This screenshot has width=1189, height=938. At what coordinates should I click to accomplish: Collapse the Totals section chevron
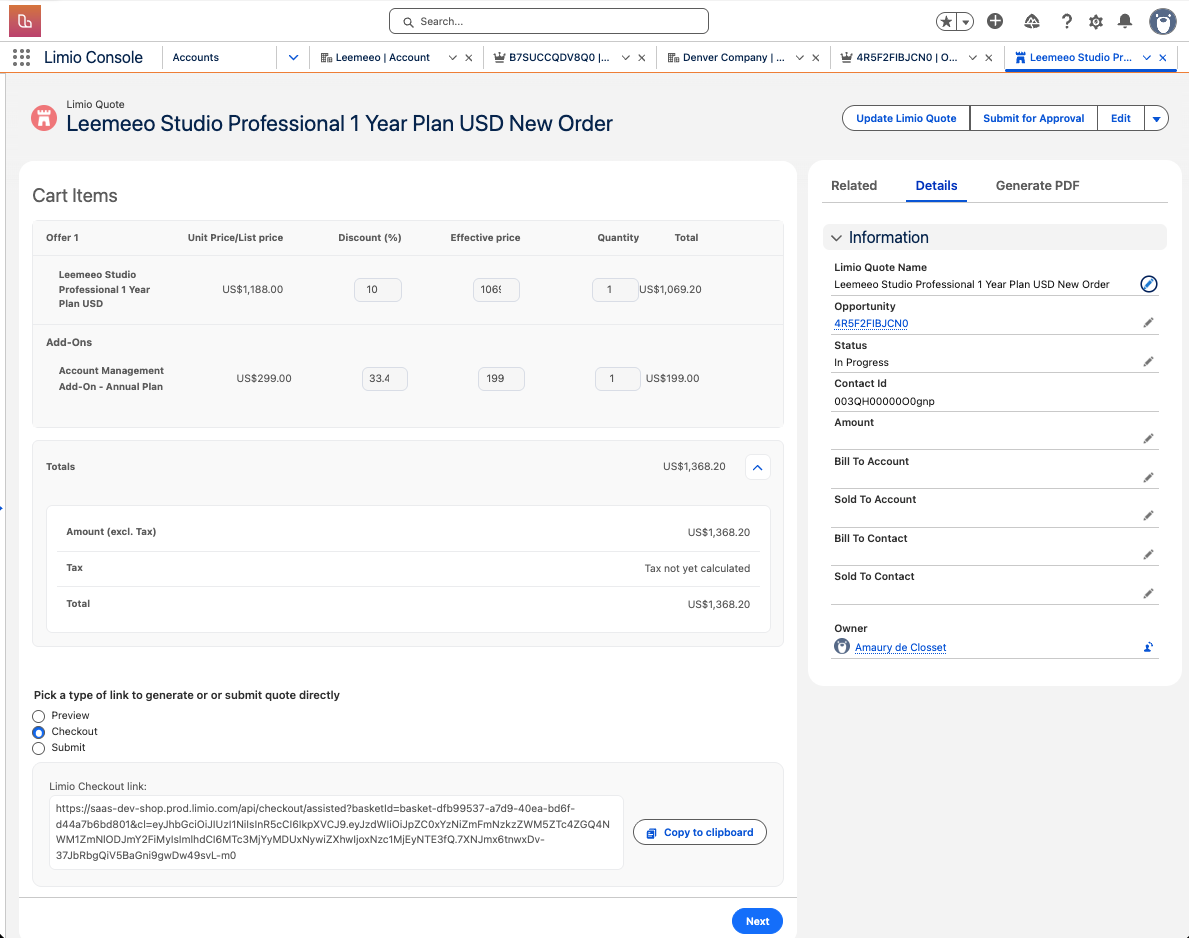757,467
